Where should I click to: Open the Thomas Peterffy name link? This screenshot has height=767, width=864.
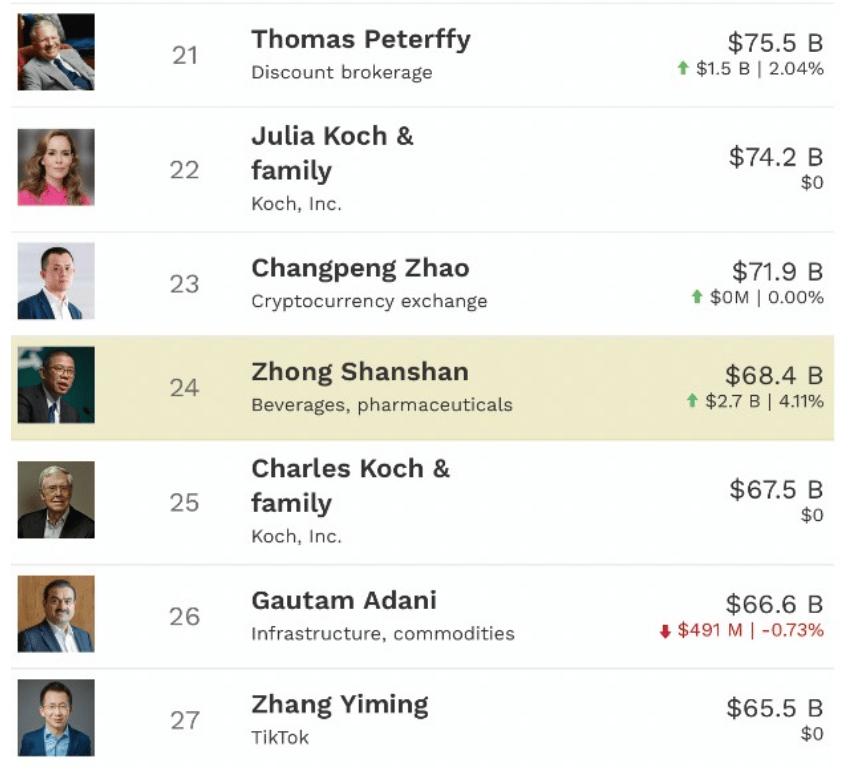pyautogui.click(x=361, y=40)
